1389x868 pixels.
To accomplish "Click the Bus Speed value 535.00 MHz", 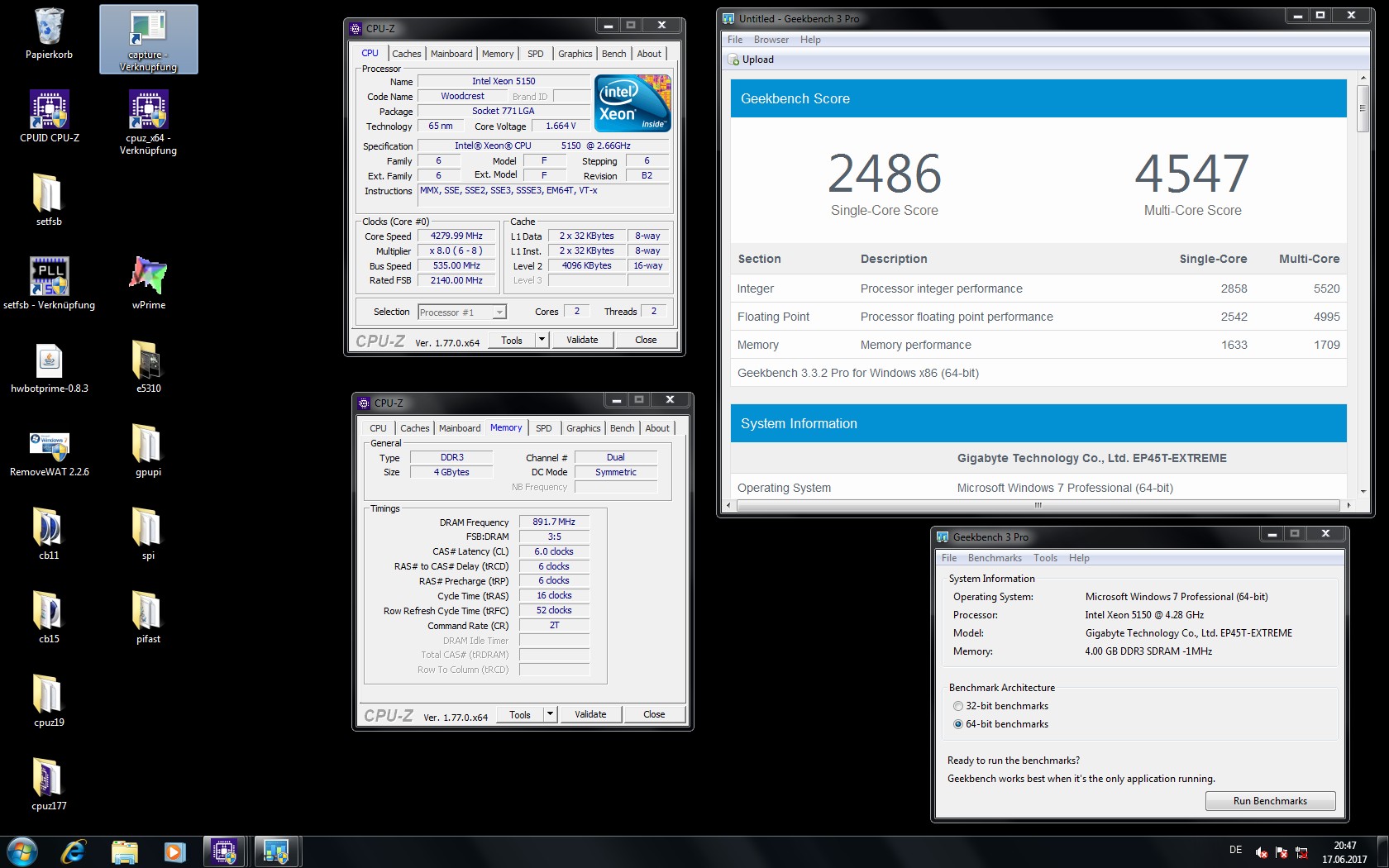I will point(456,265).
